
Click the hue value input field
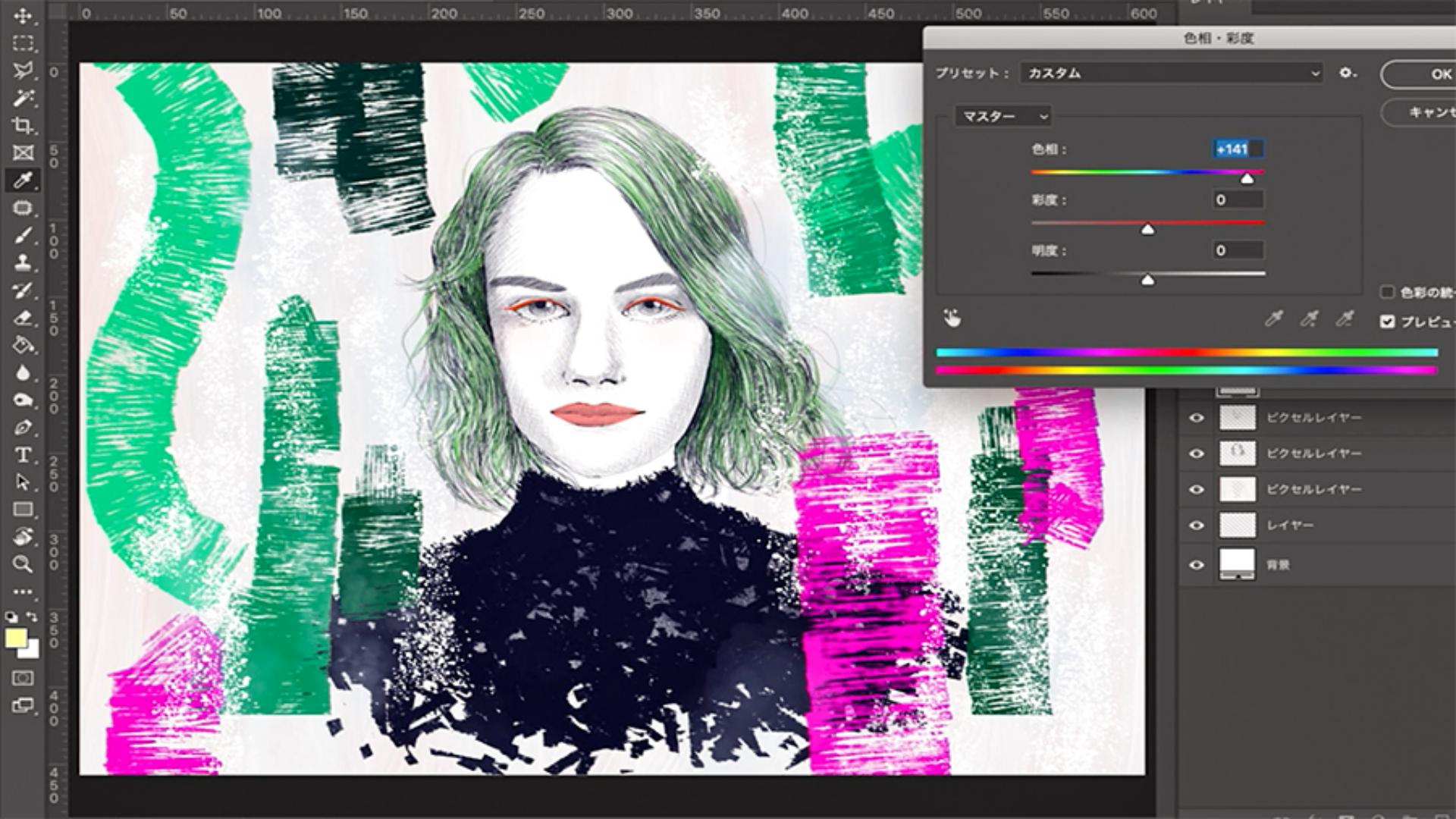point(1238,149)
